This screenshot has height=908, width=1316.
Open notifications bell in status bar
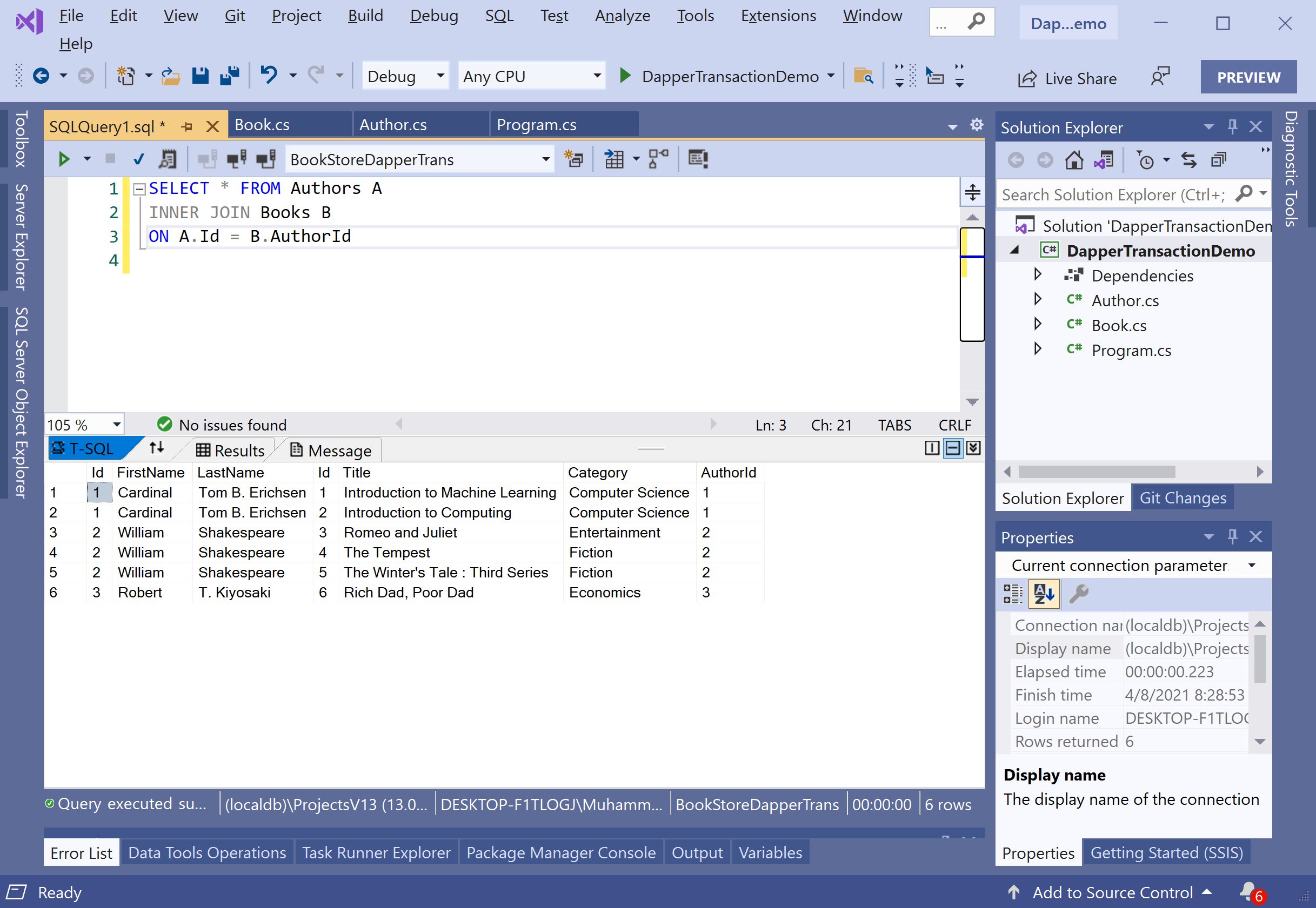click(1248, 891)
